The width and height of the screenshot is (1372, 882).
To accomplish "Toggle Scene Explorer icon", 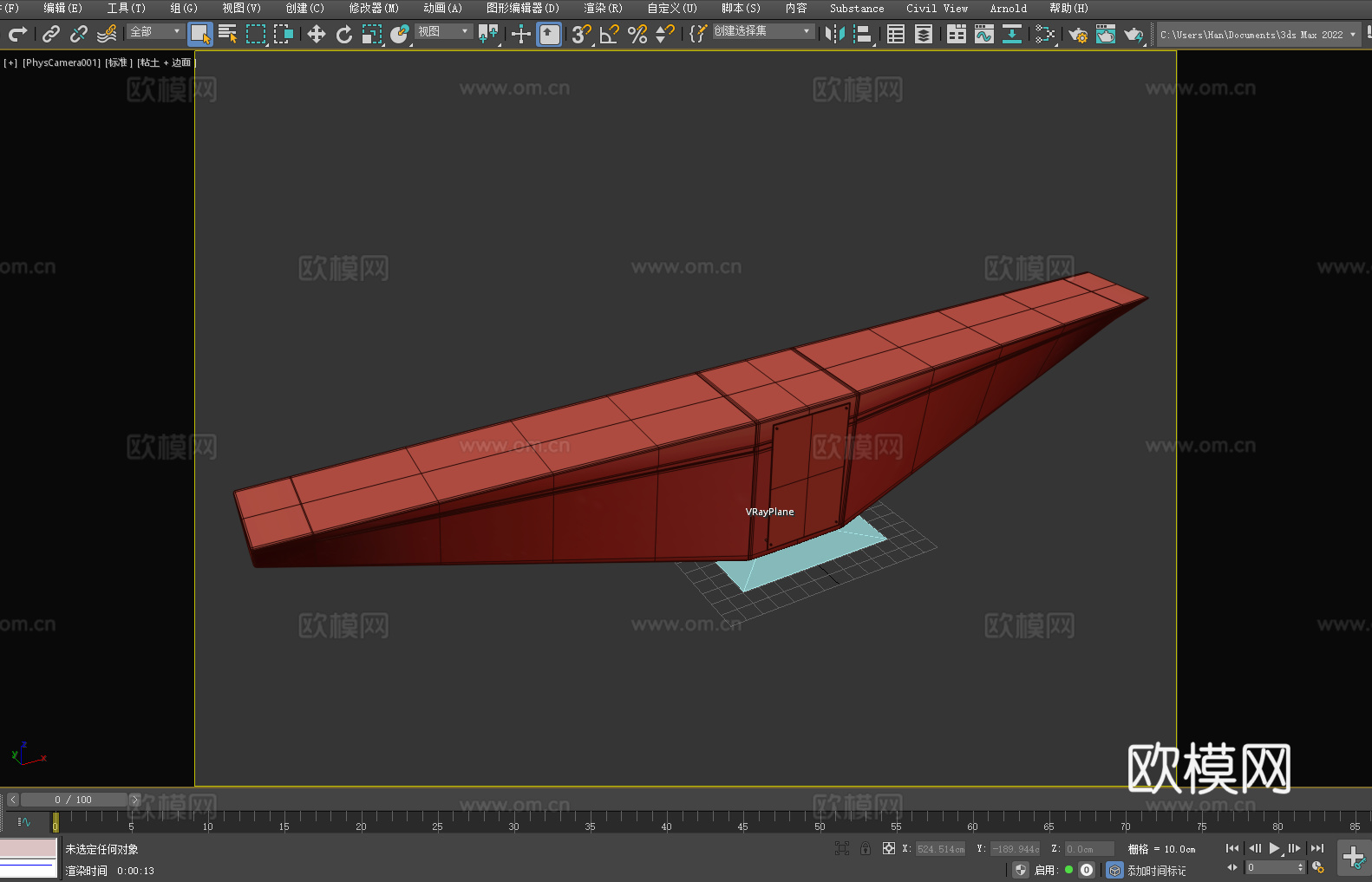I will point(896,34).
